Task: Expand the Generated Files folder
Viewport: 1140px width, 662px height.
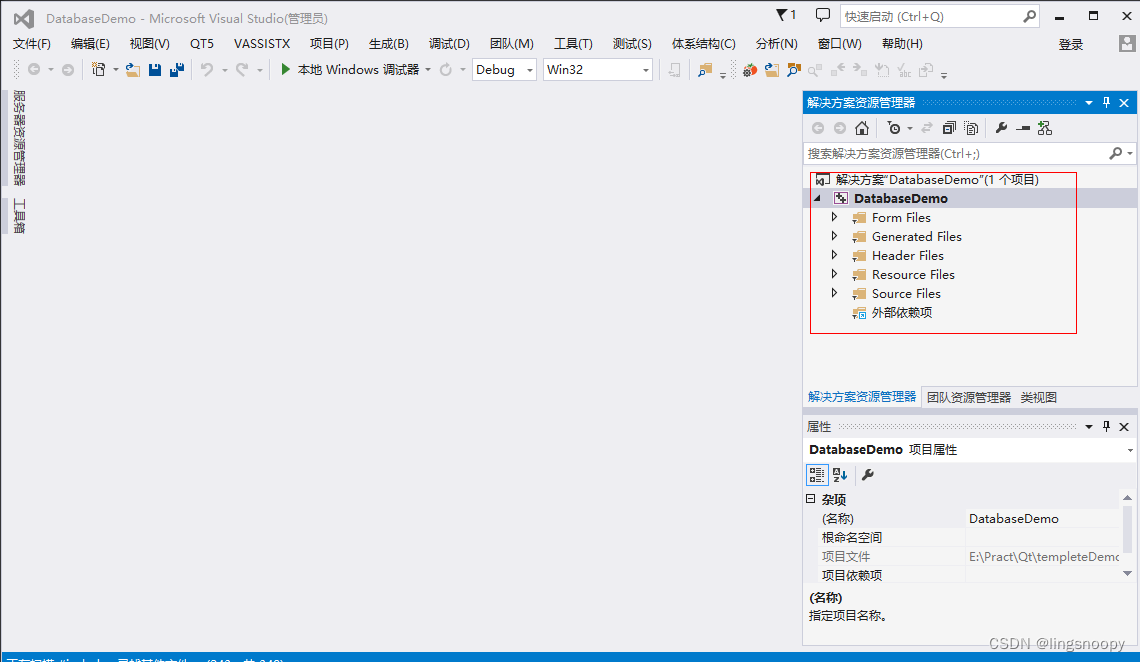Action: pos(834,236)
